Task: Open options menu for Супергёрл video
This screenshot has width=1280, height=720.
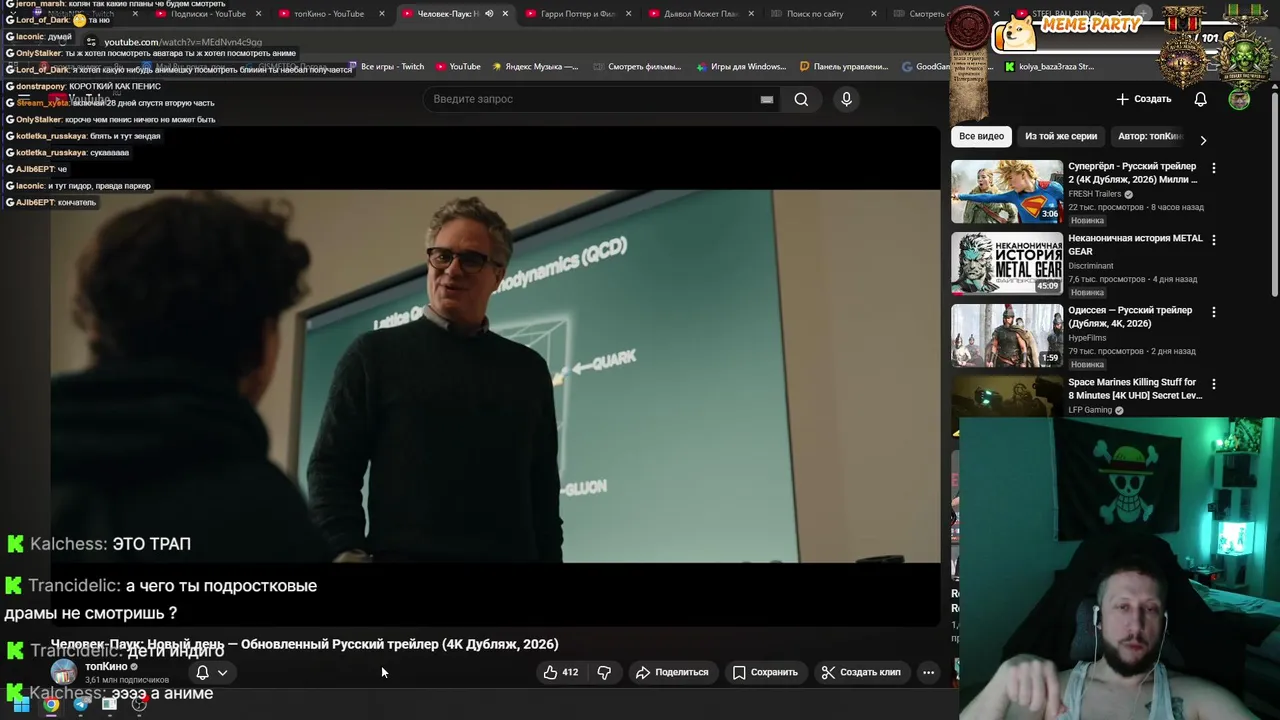Action: coord(1214,168)
